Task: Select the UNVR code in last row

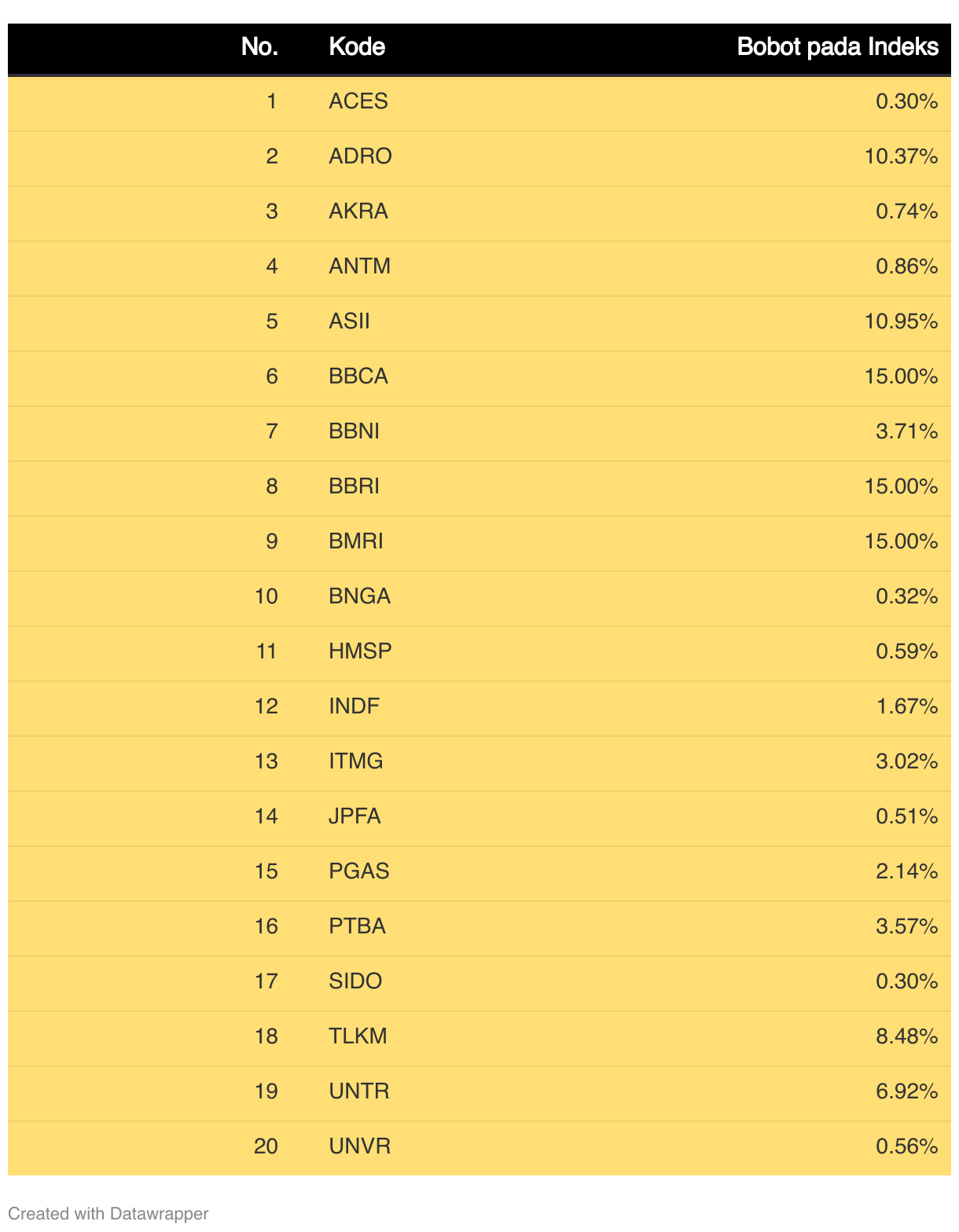Action: [359, 1146]
